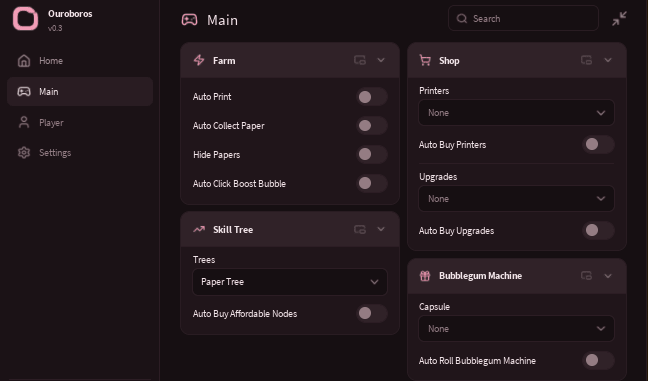Open the Trees dropdown showing Paper Tree

290,282
